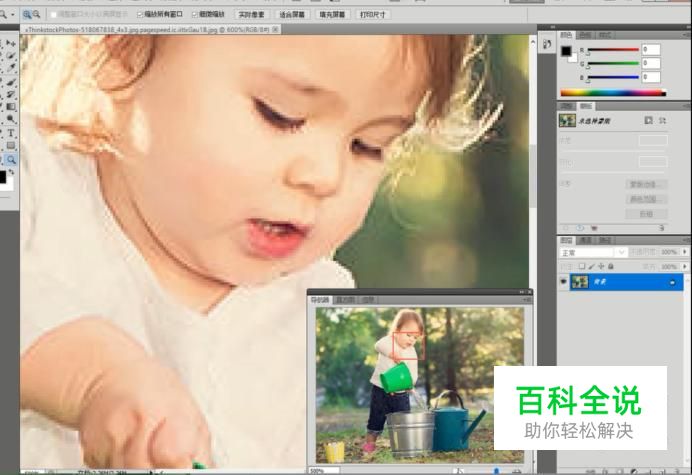Toggle lock position in Layers panel

(601, 266)
